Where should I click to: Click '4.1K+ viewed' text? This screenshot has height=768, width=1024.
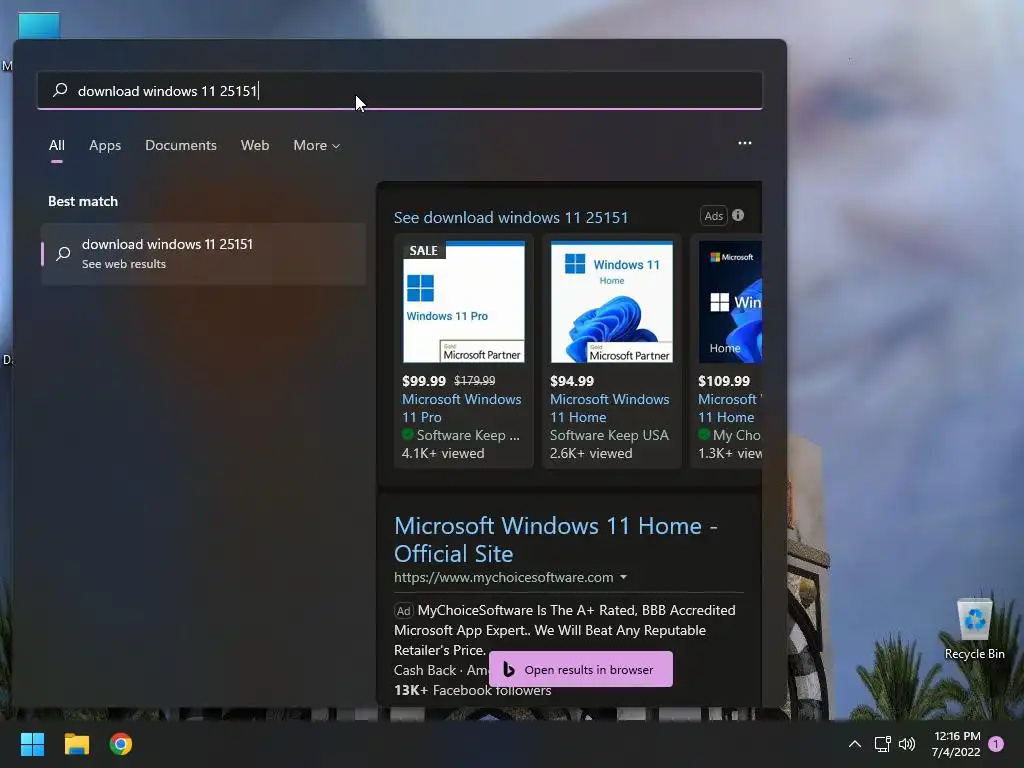pyautogui.click(x=443, y=453)
